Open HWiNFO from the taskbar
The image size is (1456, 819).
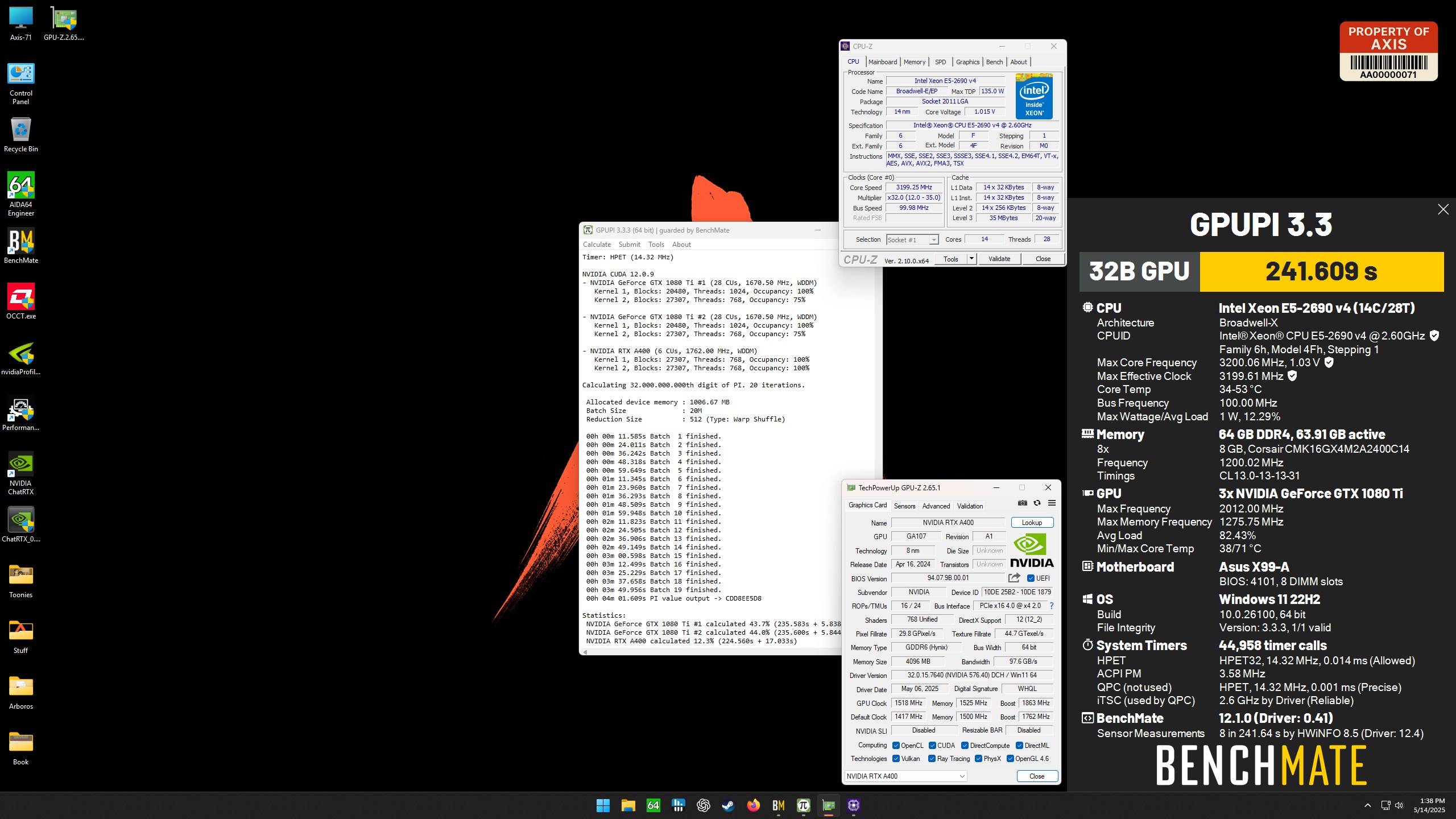pyautogui.click(x=678, y=805)
